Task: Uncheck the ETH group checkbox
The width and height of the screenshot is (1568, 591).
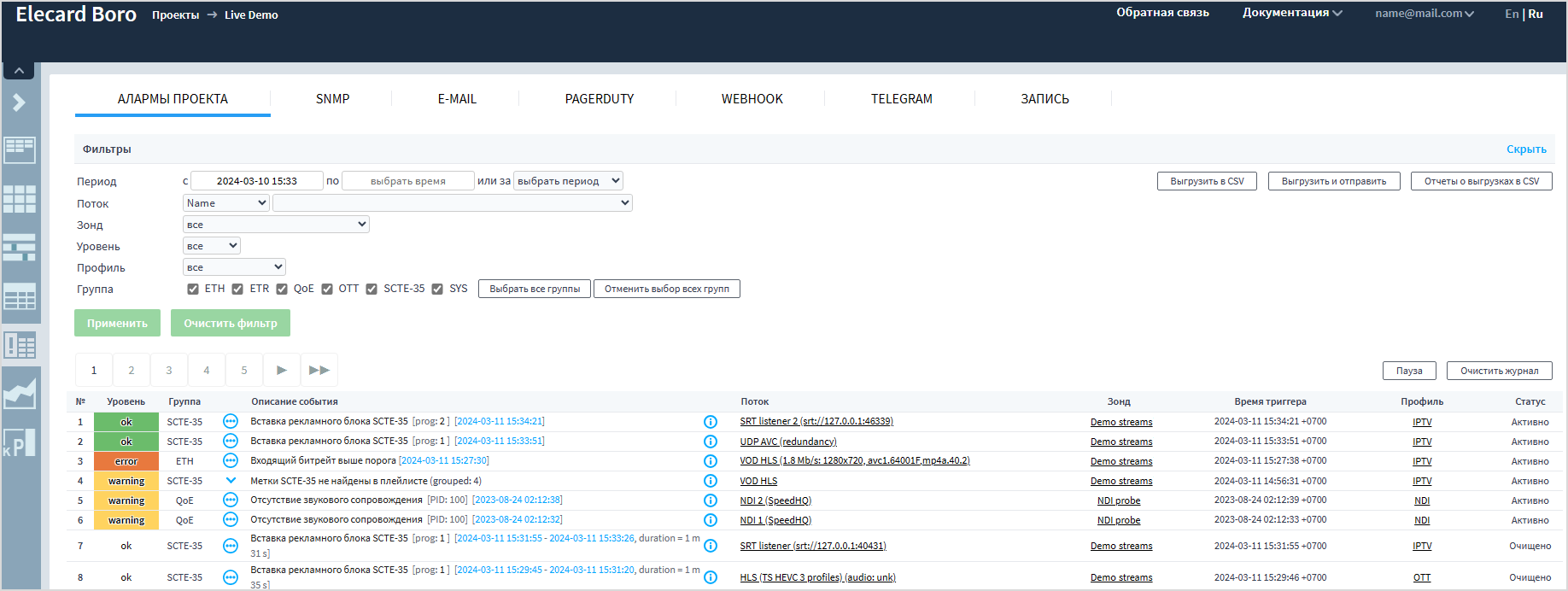Action: (x=193, y=290)
